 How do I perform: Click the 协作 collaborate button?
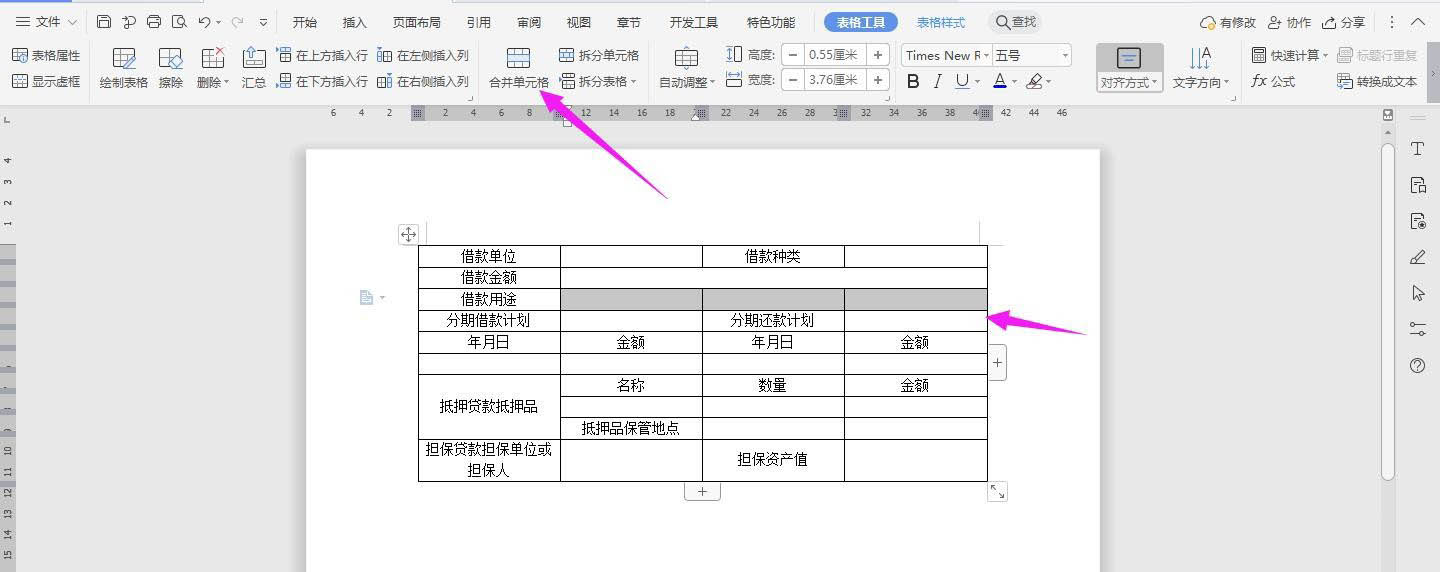tap(1289, 22)
